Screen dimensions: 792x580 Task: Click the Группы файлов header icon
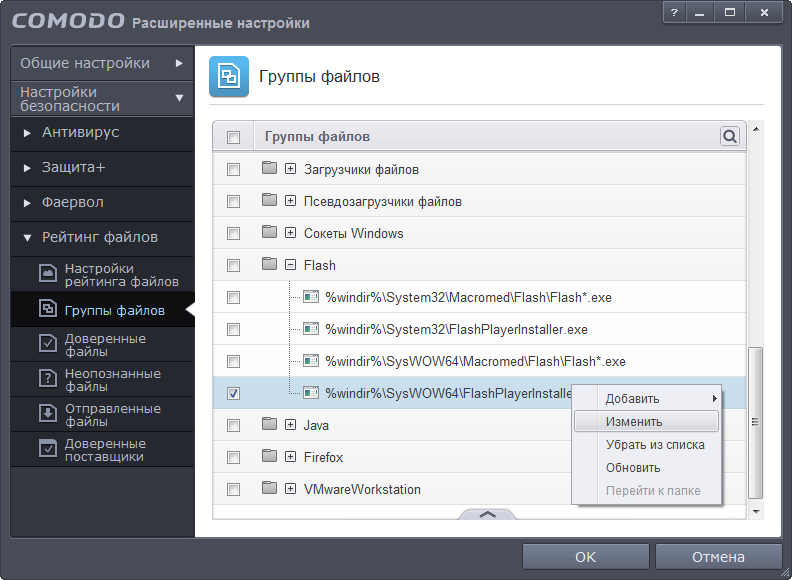(229, 77)
